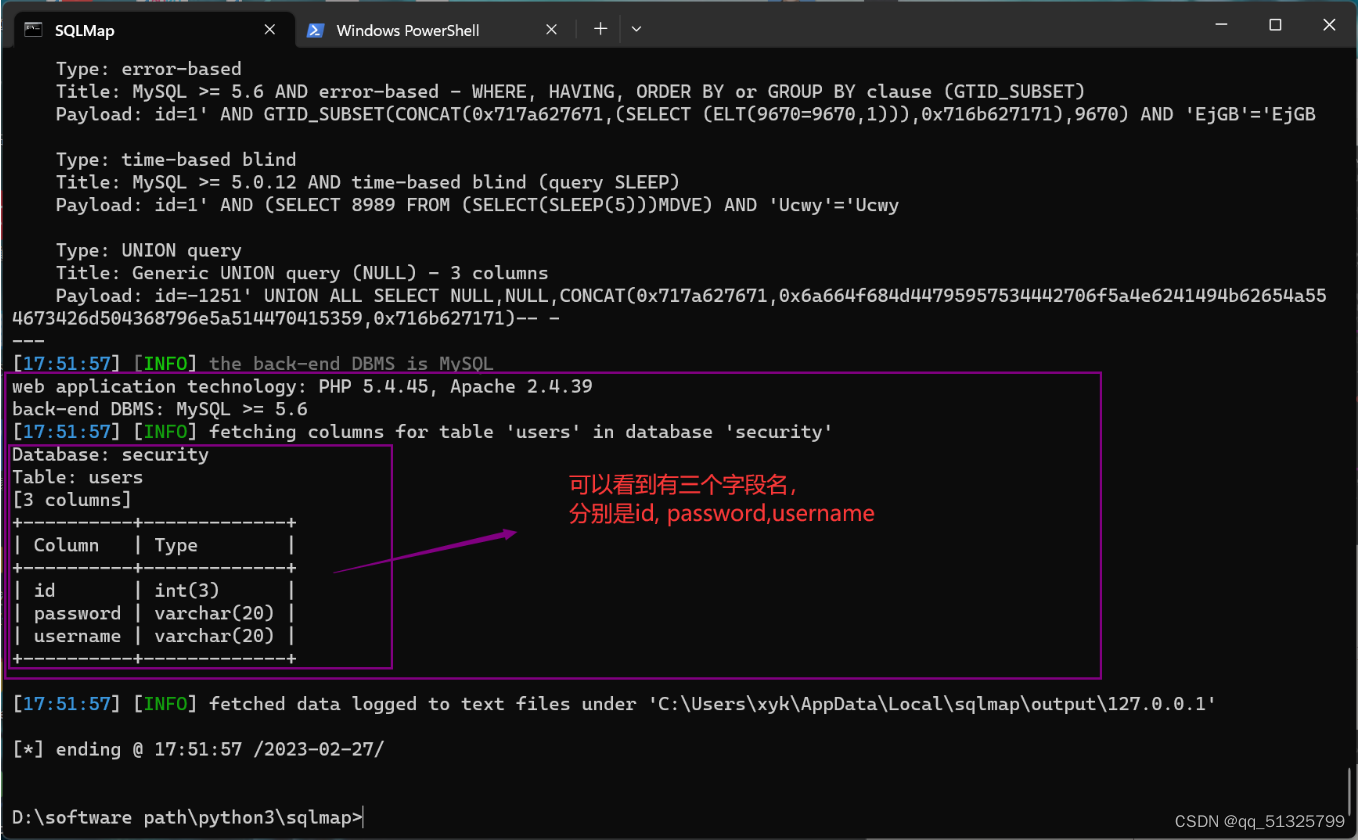Image resolution: width=1361 pixels, height=840 pixels.
Task: Open a new terminal tab
Action: [x=600, y=29]
